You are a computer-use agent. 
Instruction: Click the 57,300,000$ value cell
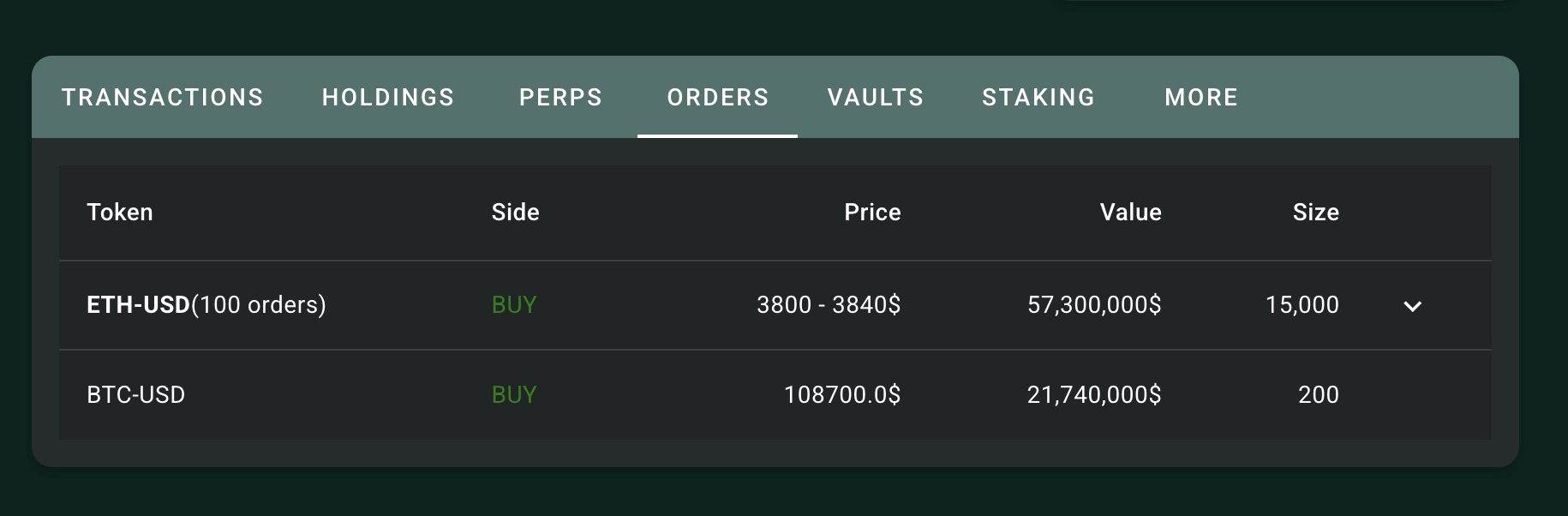click(1094, 305)
